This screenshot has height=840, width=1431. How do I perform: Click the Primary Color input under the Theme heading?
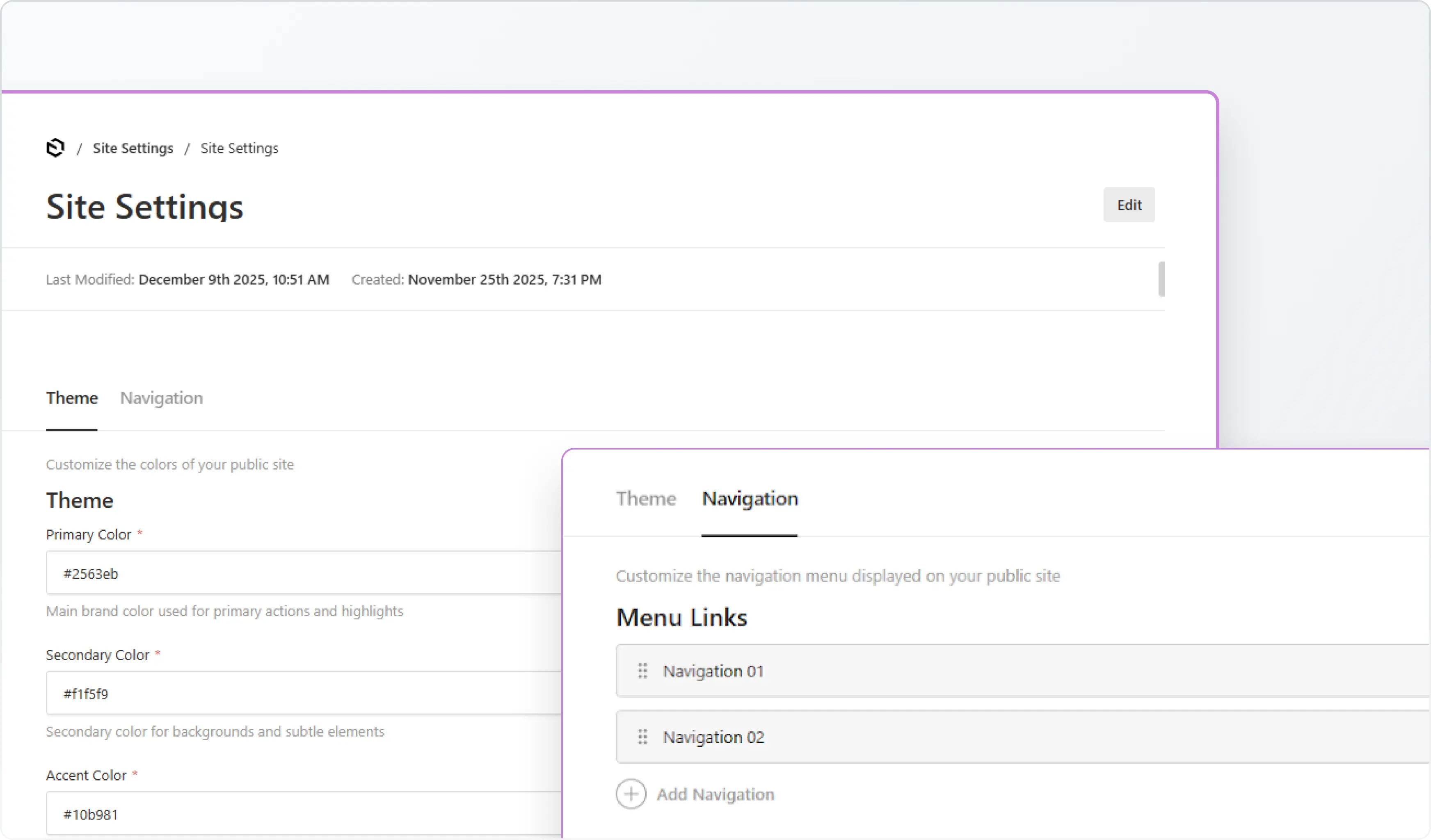click(284, 573)
